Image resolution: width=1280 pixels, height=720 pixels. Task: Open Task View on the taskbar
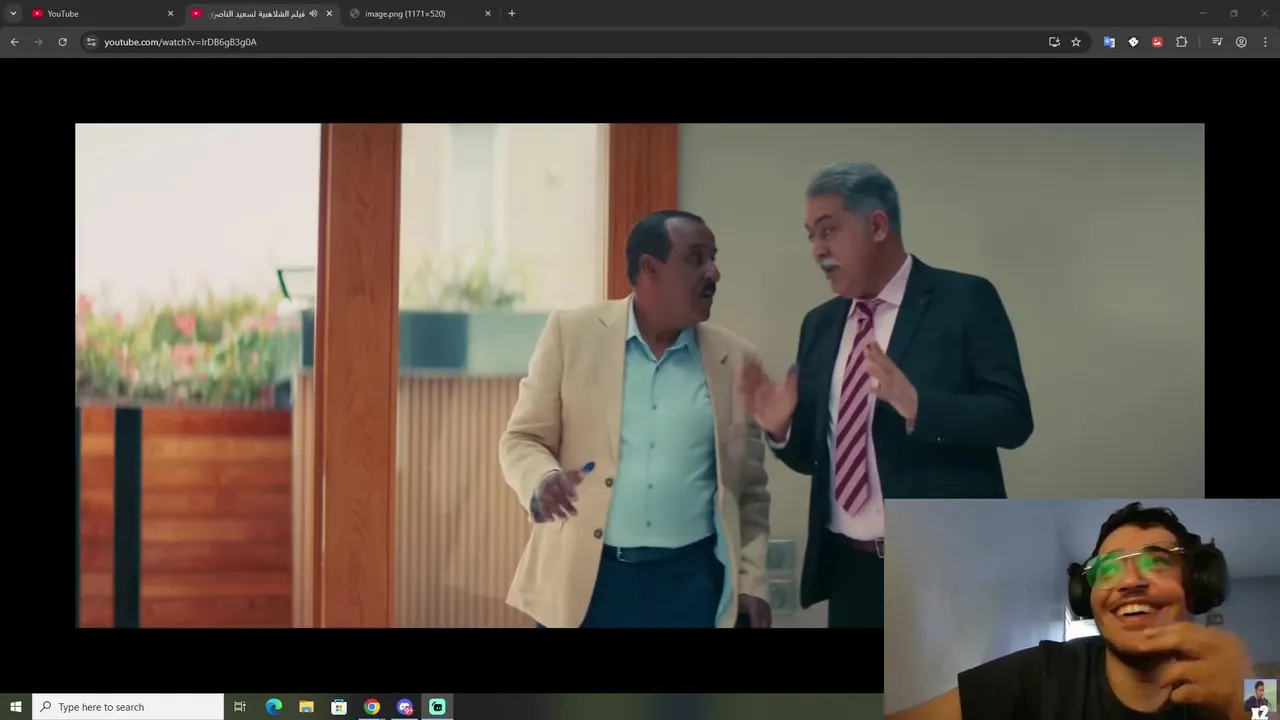tap(240, 707)
